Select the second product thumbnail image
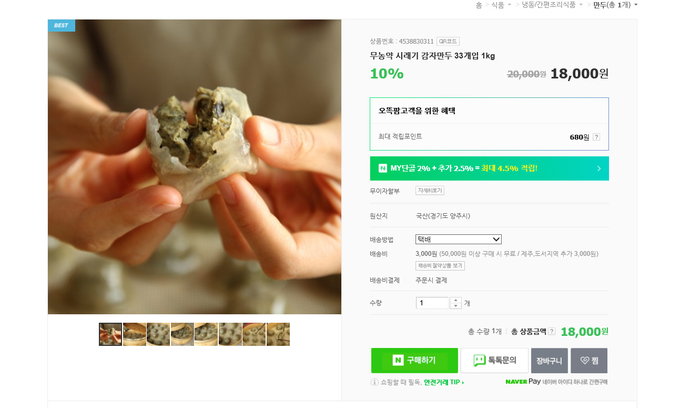680x408 pixels. click(x=134, y=334)
